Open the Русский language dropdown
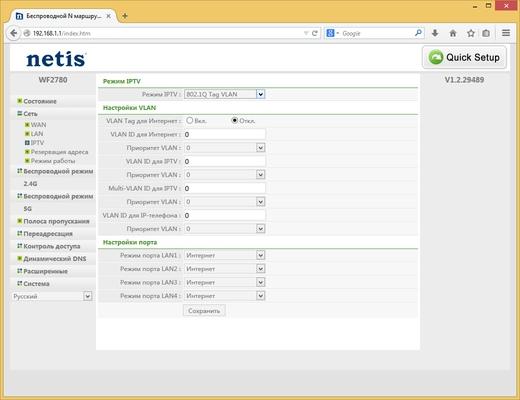 pos(52,296)
